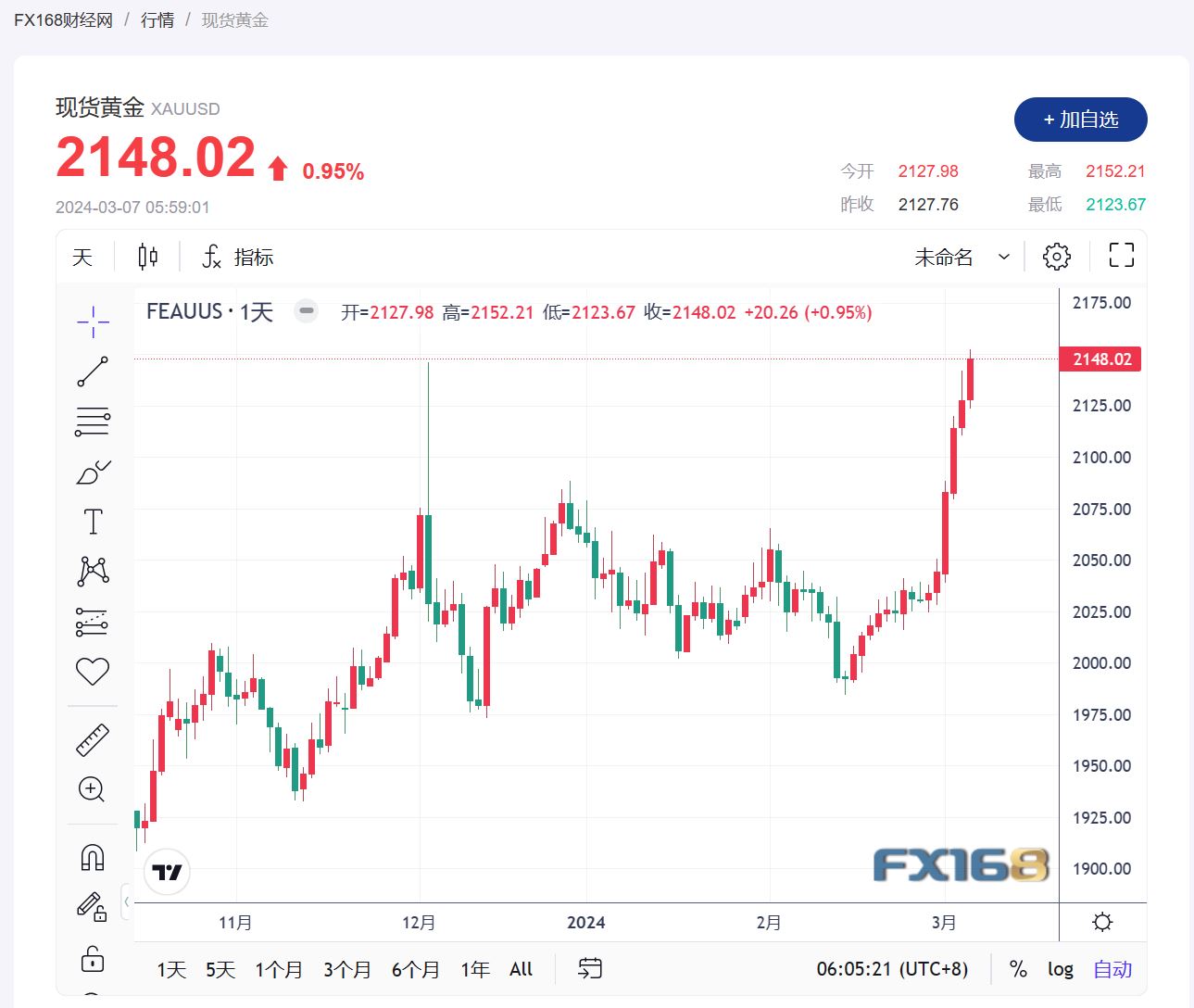Viewport: 1194px width, 1008px height.
Task: Select the crosshair cursor tool
Action: point(93,321)
